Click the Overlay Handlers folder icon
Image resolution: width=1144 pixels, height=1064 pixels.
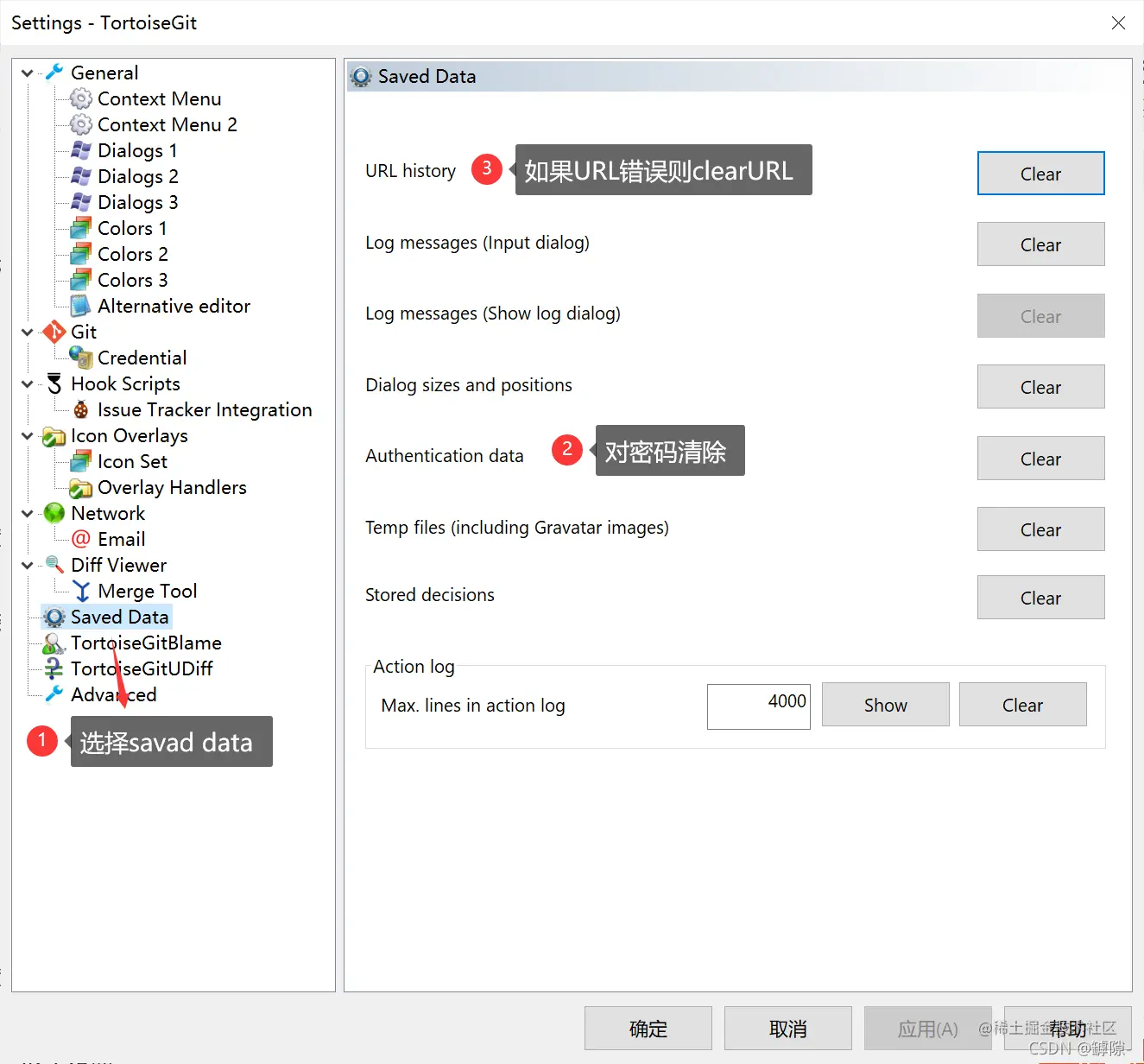point(81,487)
